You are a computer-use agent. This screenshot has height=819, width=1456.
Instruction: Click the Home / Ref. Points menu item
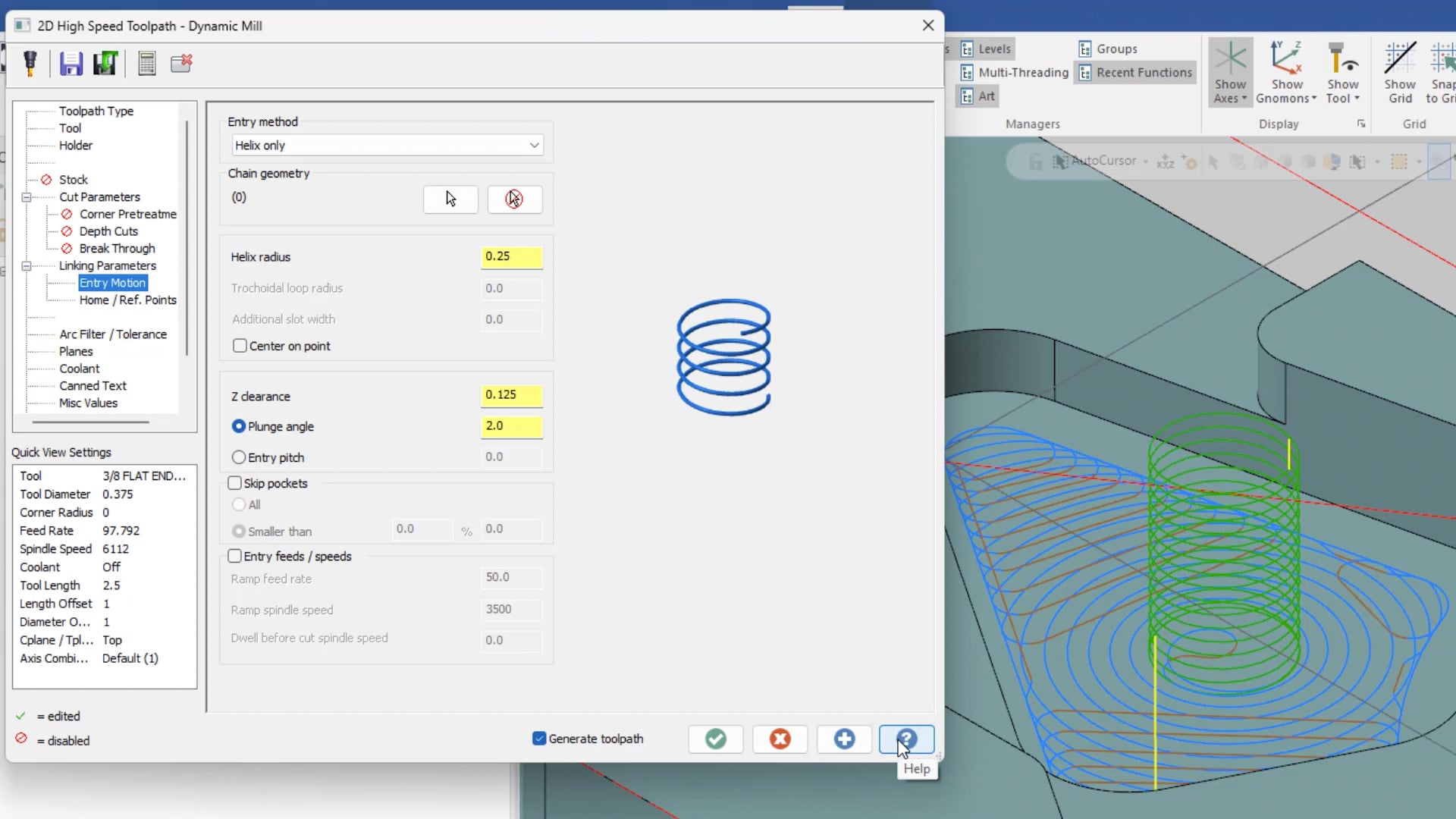[128, 300]
